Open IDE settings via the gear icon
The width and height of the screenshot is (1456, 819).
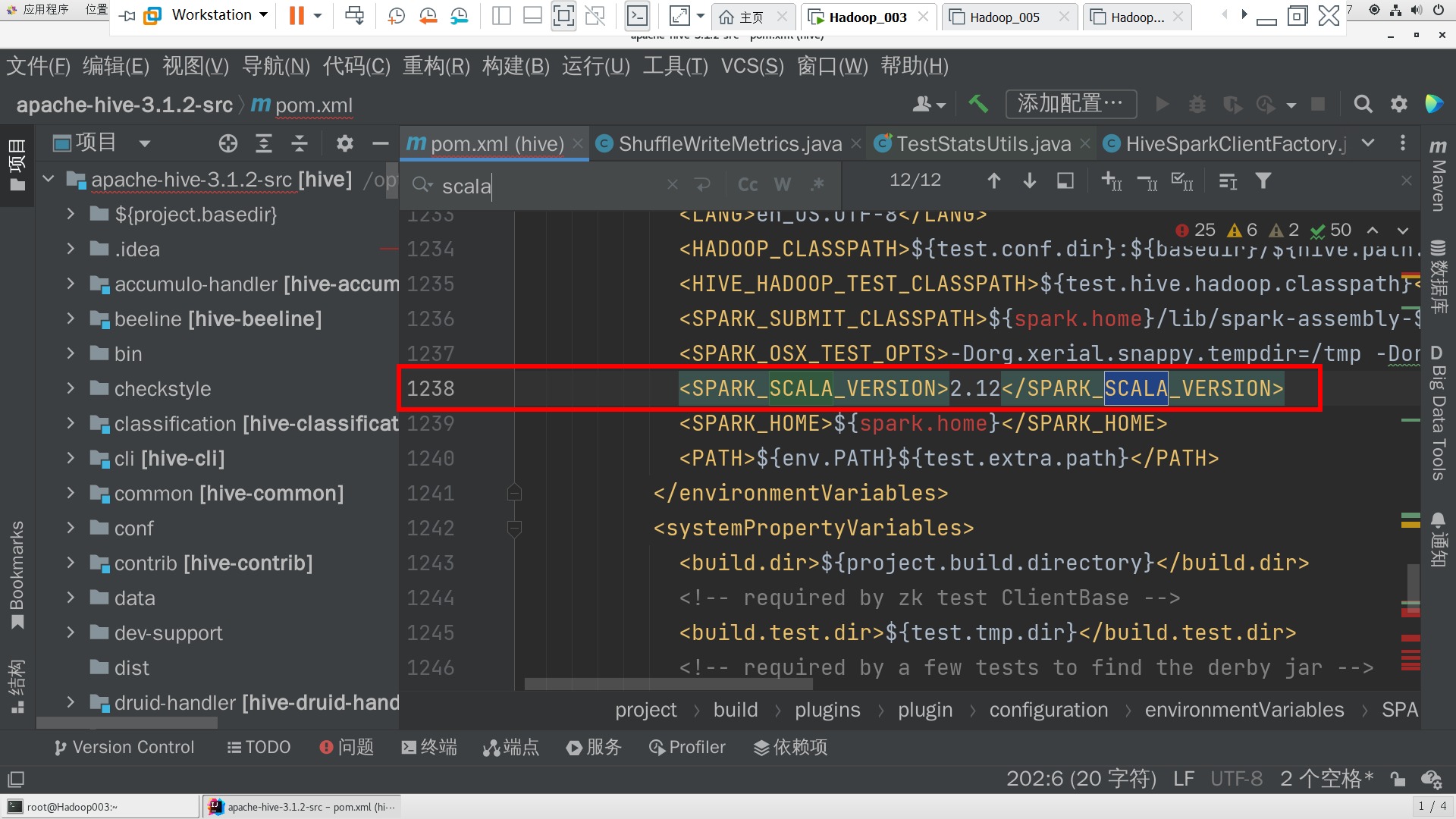click(1398, 104)
